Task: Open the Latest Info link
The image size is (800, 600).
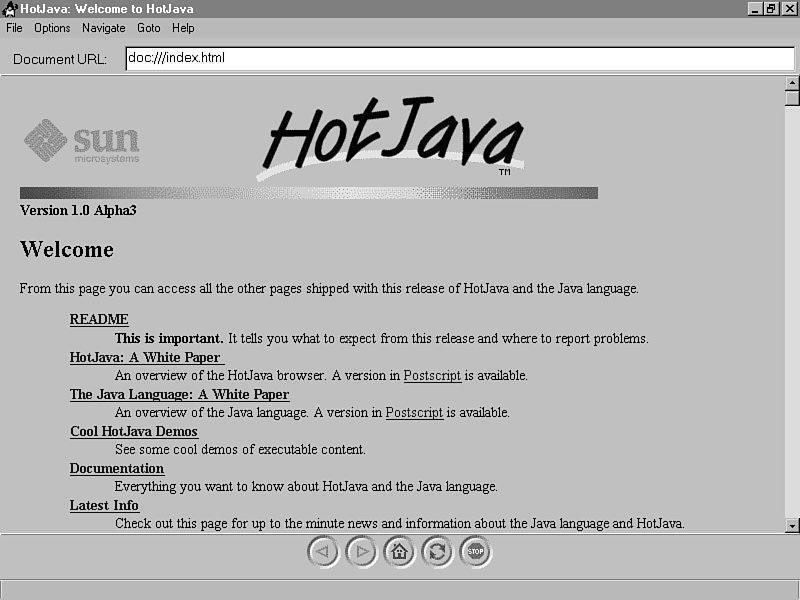Action: tap(104, 506)
